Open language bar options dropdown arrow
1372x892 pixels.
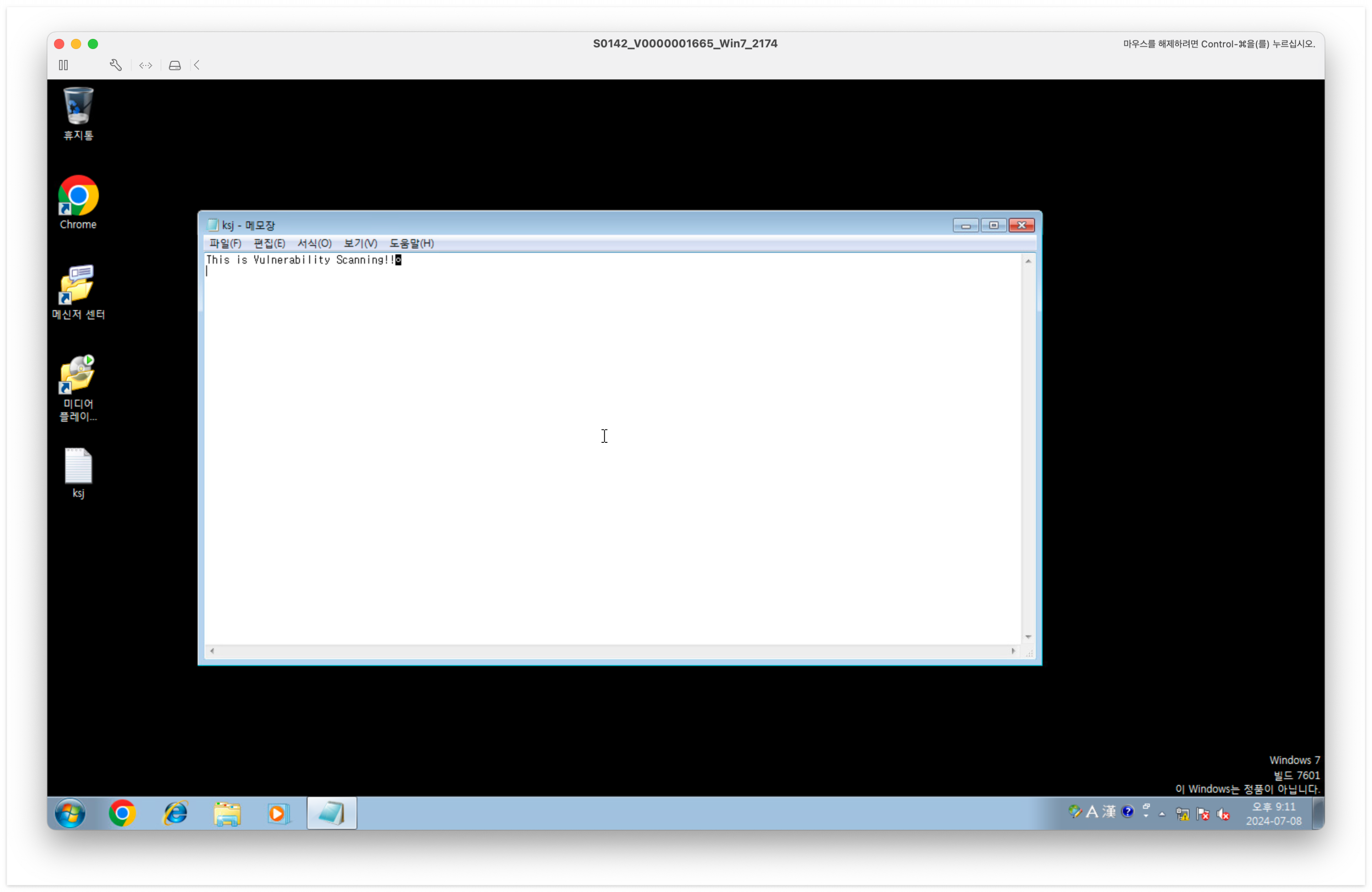click(x=1146, y=815)
